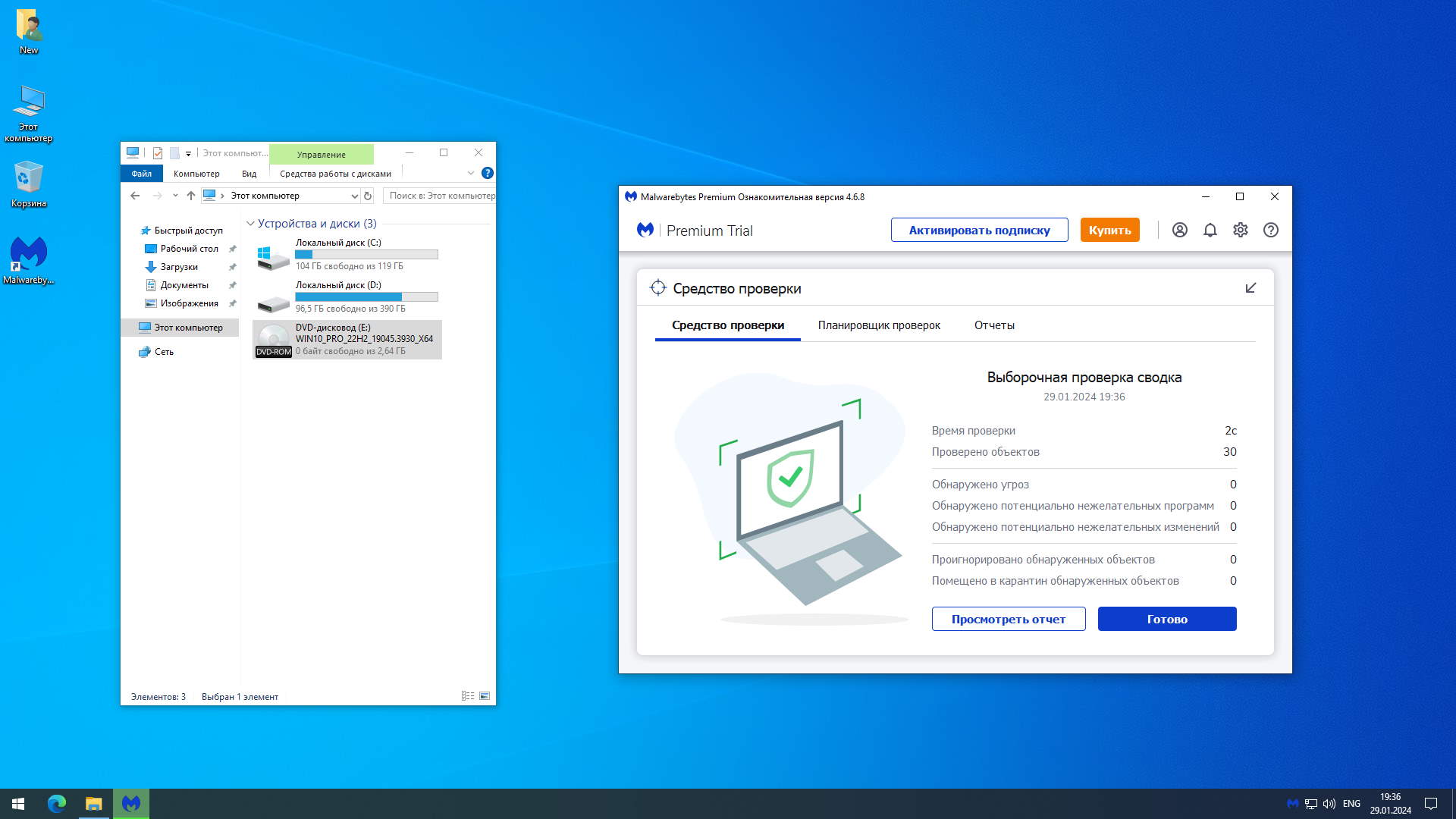Image resolution: width=1456 pixels, height=819 pixels.
Task: Open Malwarebytes notifications bell
Action: tap(1210, 230)
